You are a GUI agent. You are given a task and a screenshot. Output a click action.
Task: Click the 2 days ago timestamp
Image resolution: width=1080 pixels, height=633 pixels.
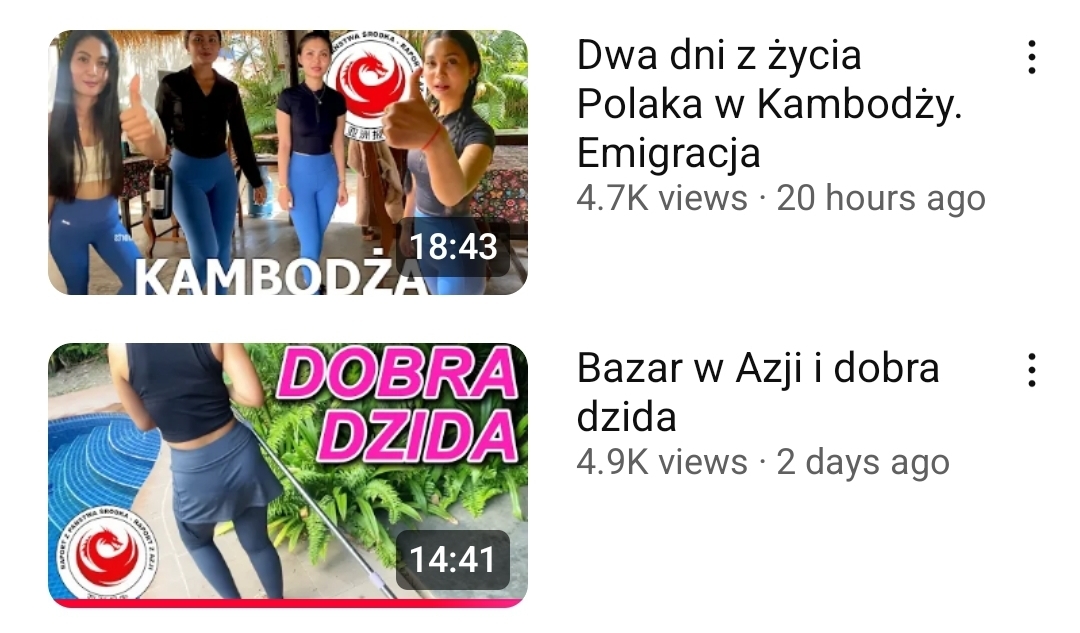(863, 461)
